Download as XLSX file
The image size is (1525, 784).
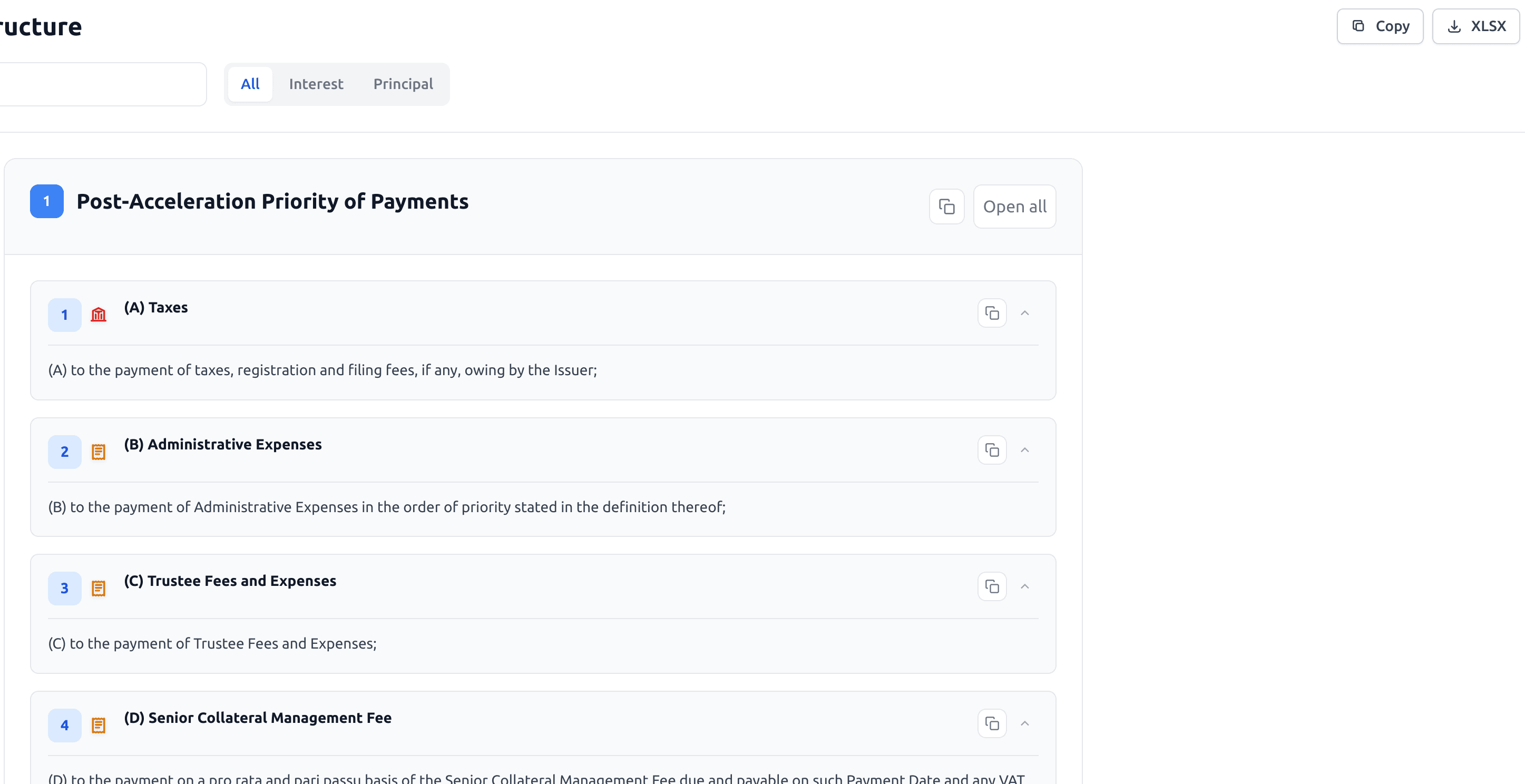[1475, 26]
